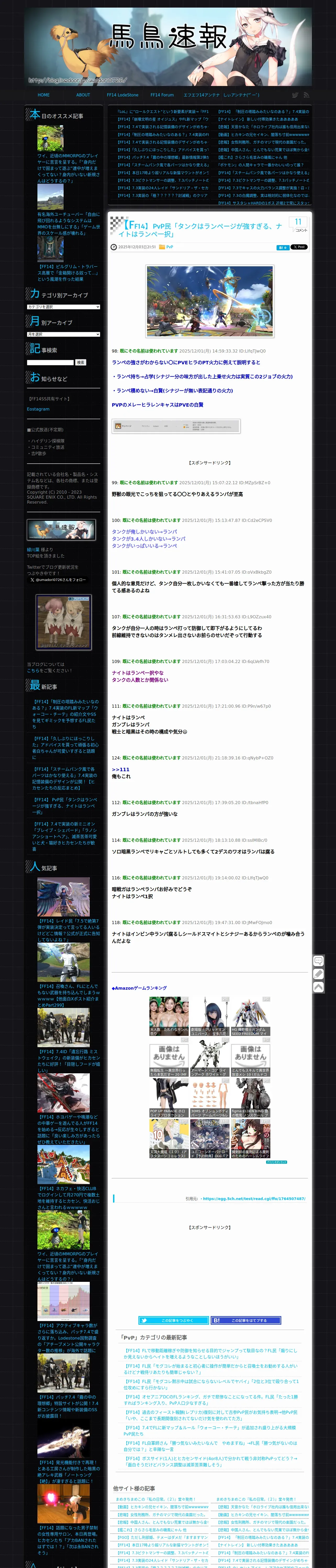This screenshot has height=1568, width=336.
Task: Open Amazon item 天国大魔境（１０）
Action: [x=168, y=1139]
